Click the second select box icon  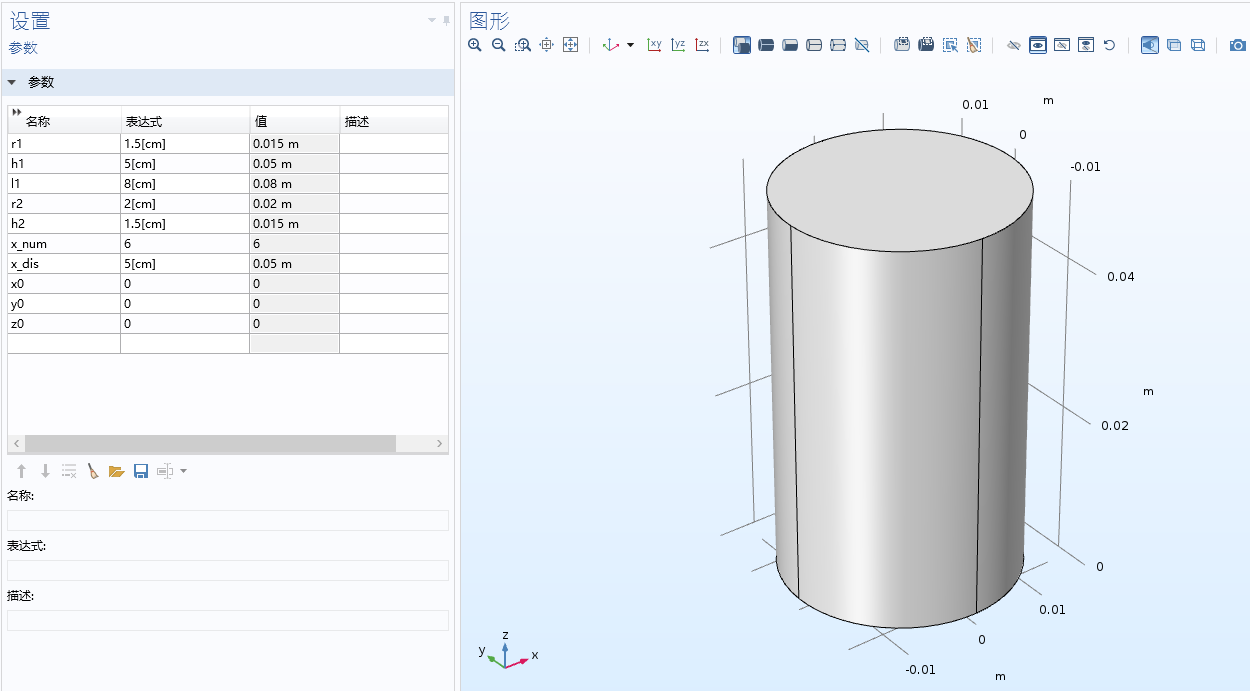(926, 45)
